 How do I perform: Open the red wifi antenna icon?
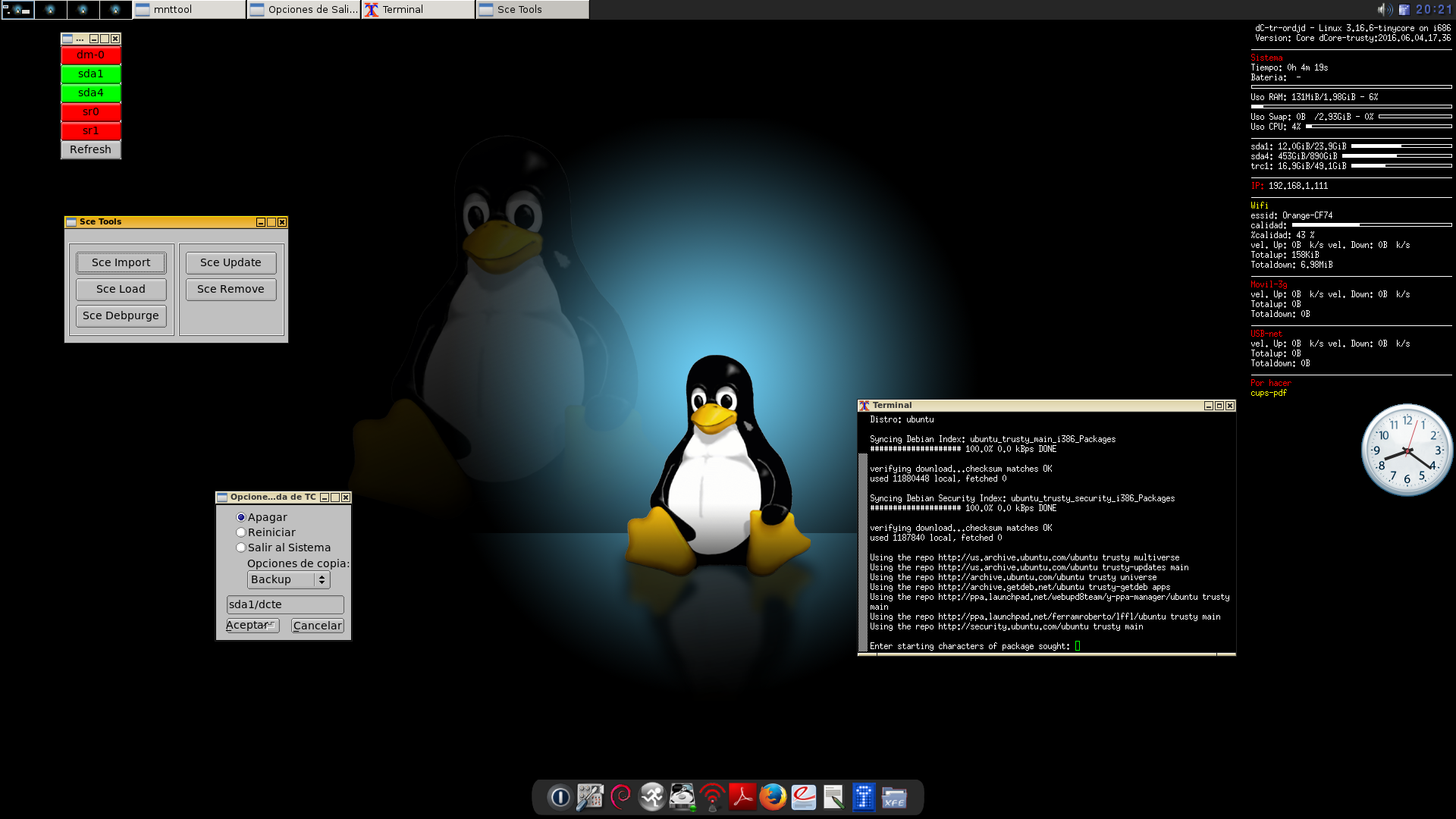coord(712,797)
